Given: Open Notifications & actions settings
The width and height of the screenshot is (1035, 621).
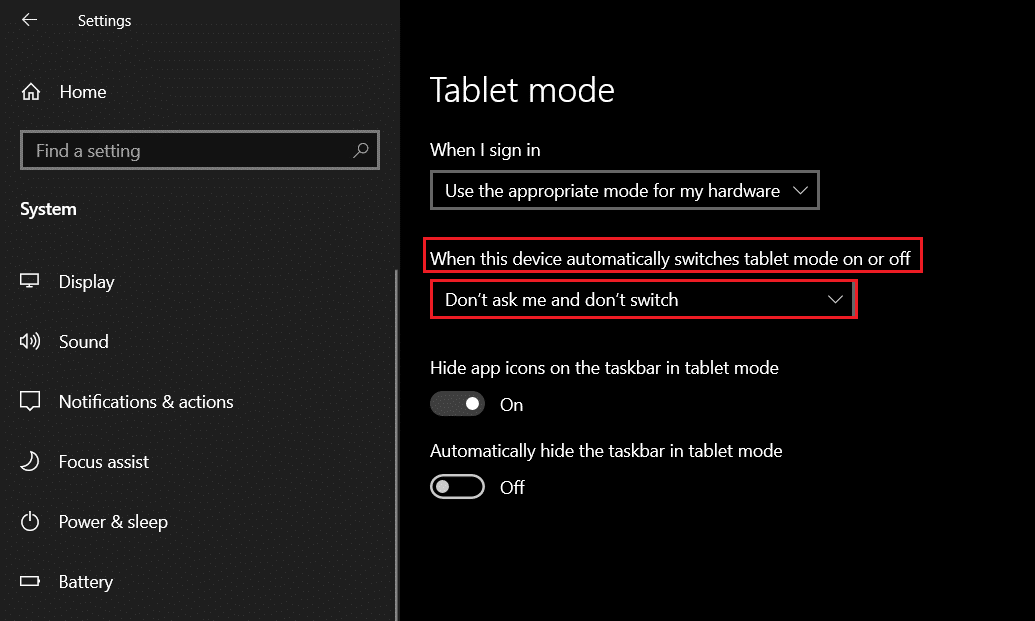Looking at the screenshot, I should 146,402.
